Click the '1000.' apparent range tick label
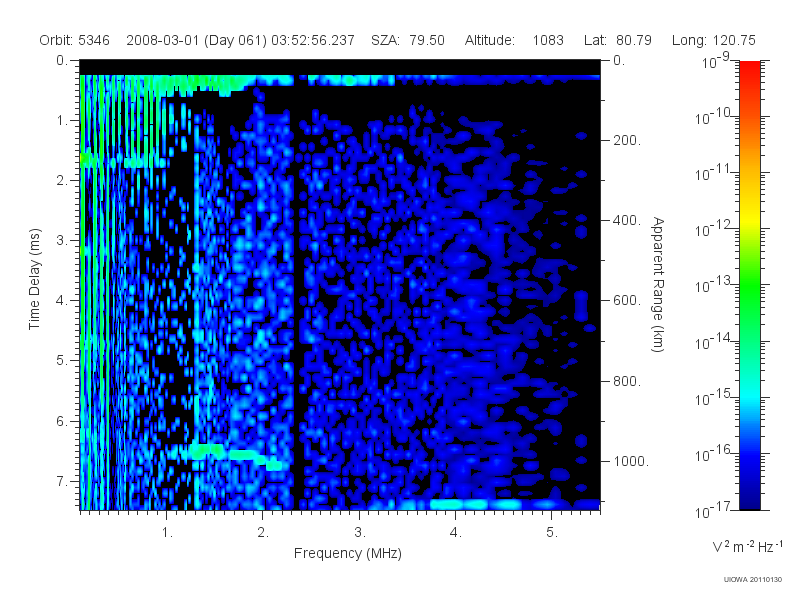800x600 pixels. tap(631, 461)
